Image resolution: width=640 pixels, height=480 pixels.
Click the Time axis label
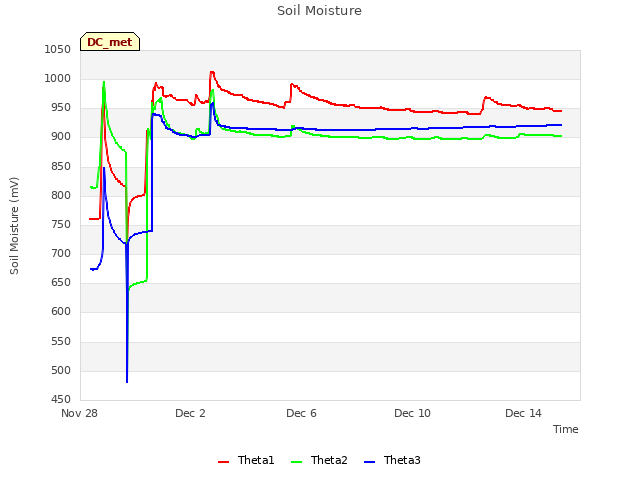(565, 429)
